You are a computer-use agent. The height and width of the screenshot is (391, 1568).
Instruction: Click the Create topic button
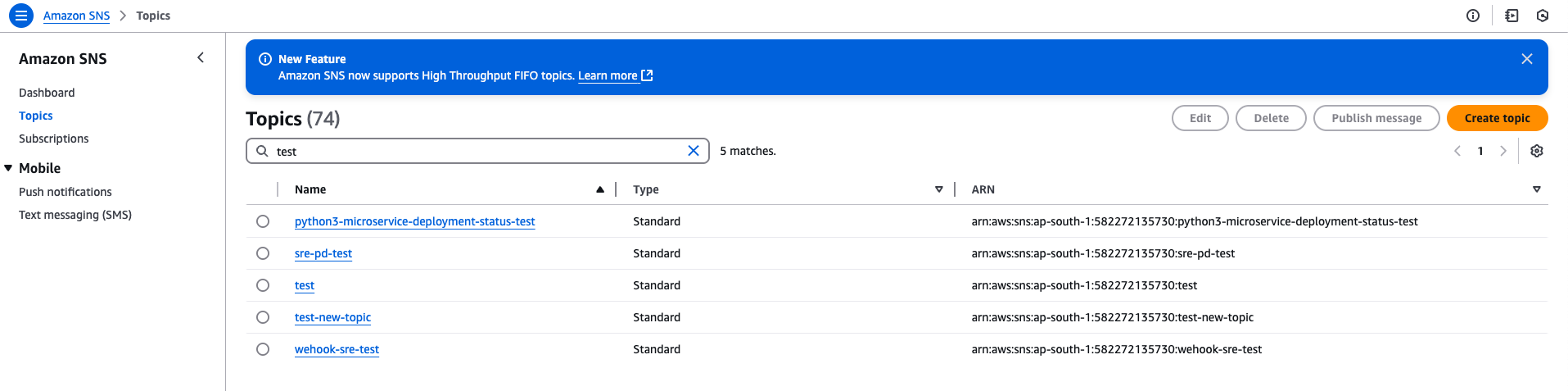click(1497, 118)
